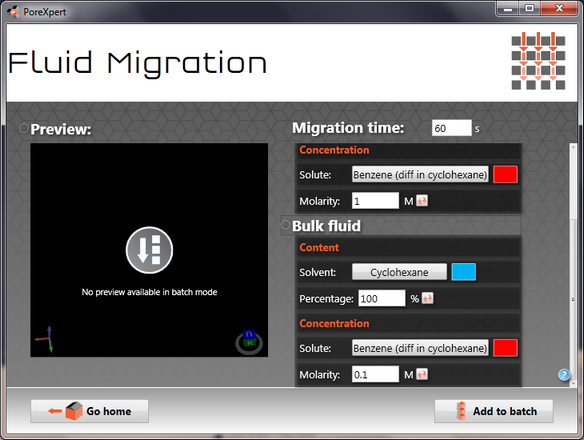Open the lower Benzene solute selector
This screenshot has width=584, height=440.
click(x=420, y=348)
